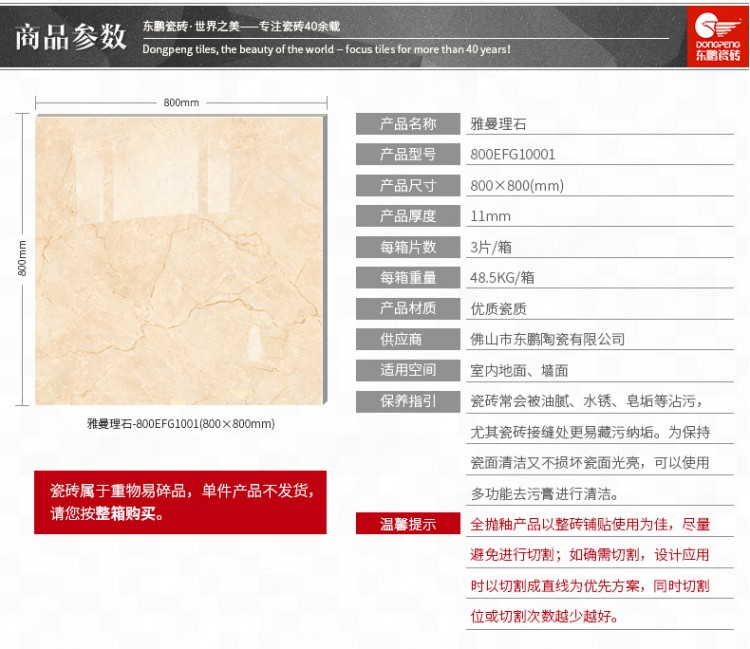Screen dimensions: 750x649
Task: Click the material value 优质瓷质
Action: pyautogui.click(x=498, y=309)
